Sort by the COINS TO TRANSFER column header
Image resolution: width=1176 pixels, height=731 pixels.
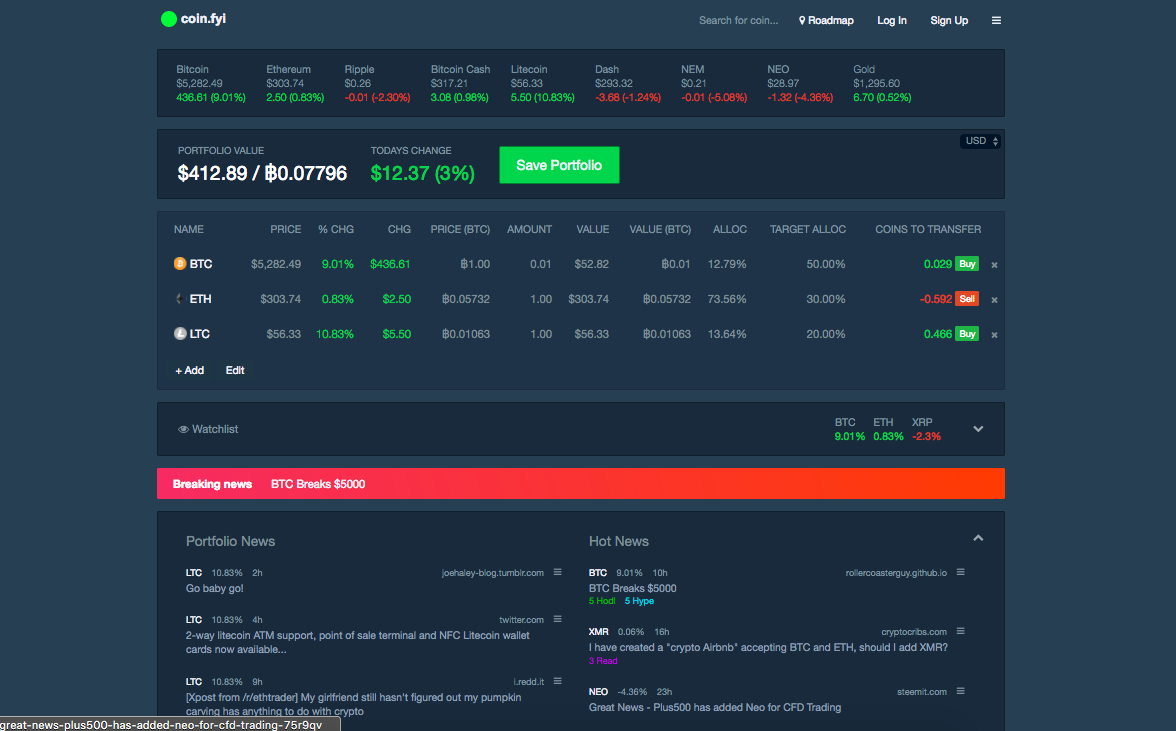(928, 229)
